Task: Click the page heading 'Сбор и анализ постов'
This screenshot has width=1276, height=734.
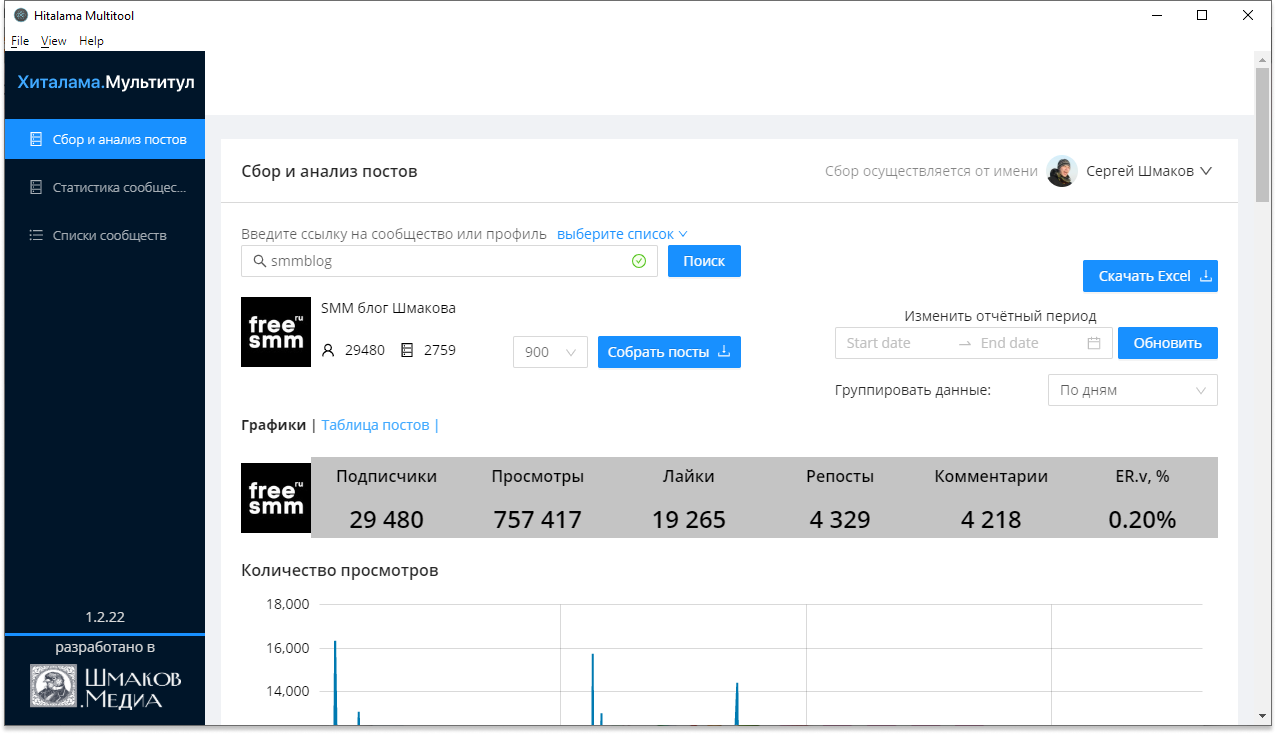Action: [329, 171]
